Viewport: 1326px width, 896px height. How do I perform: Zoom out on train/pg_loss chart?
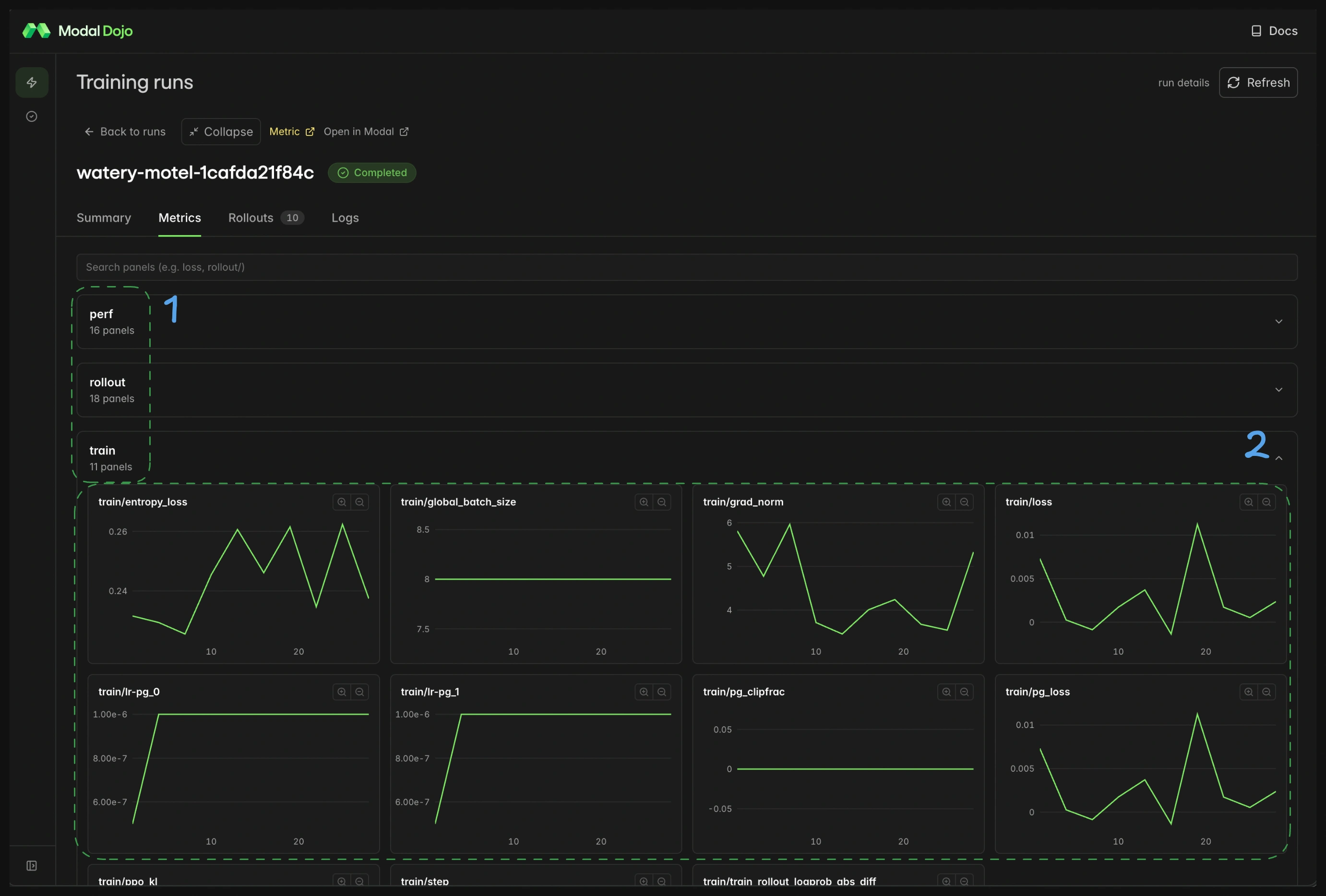pos(1266,692)
